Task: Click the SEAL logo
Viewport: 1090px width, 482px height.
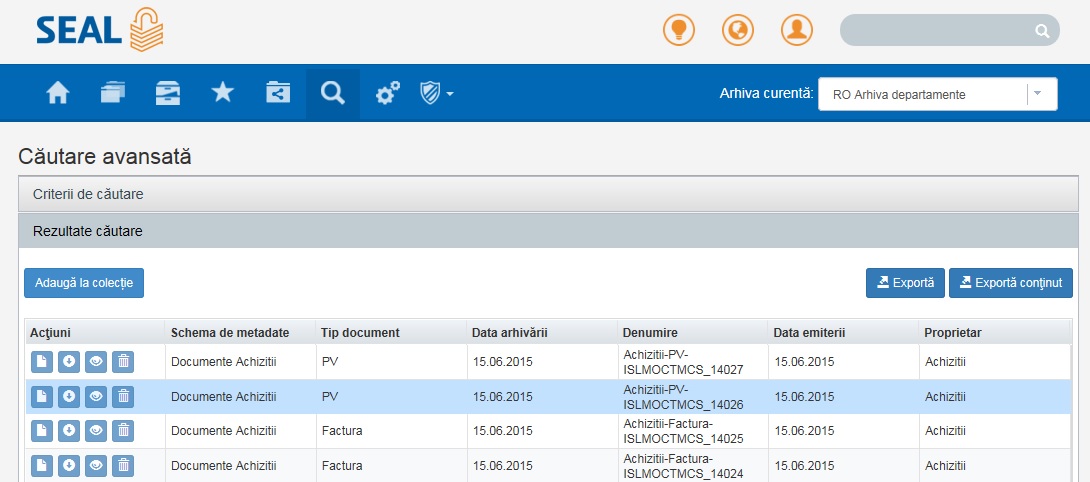Action: (x=100, y=30)
